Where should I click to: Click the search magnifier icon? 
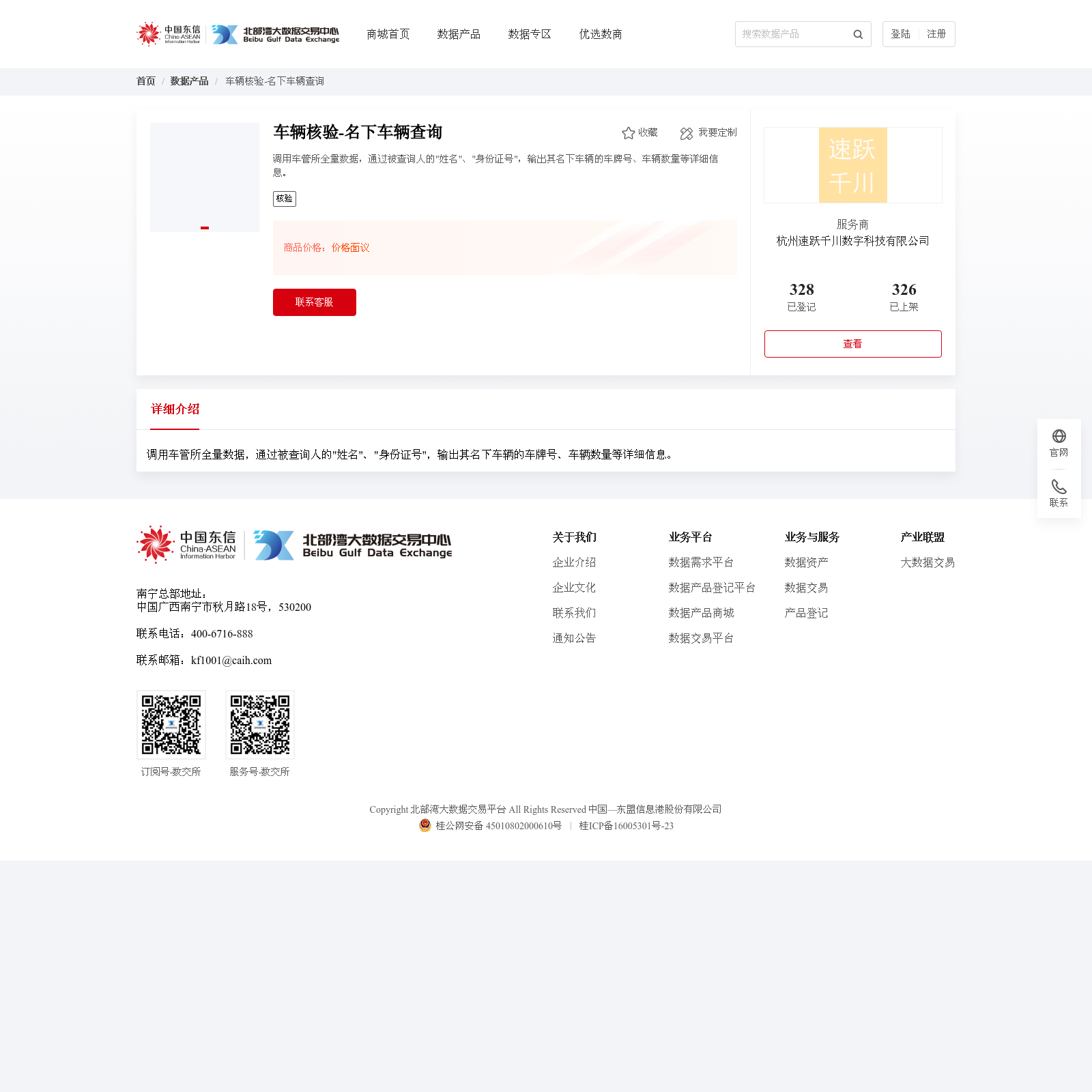pos(858,34)
